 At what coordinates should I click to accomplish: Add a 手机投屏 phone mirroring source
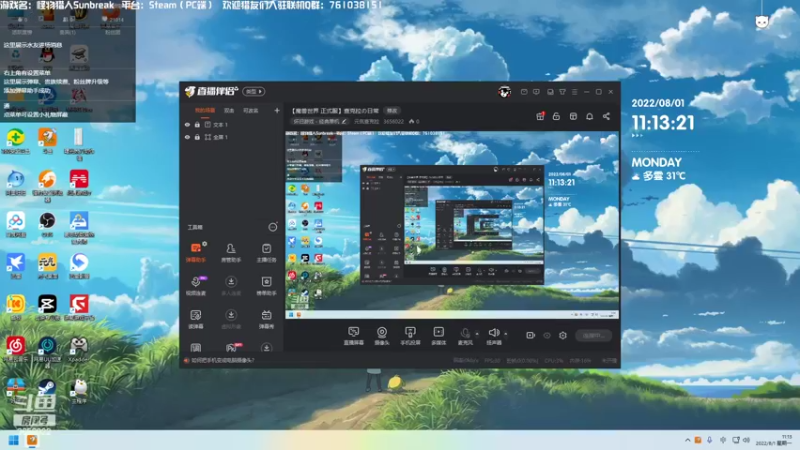click(x=410, y=336)
